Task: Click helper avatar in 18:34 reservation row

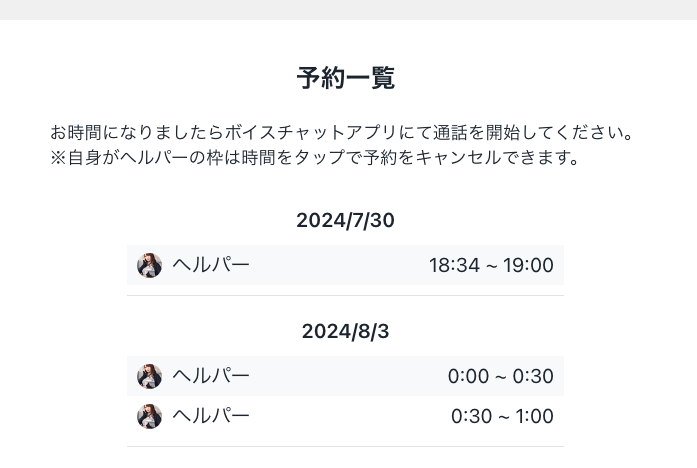Action: (149, 265)
